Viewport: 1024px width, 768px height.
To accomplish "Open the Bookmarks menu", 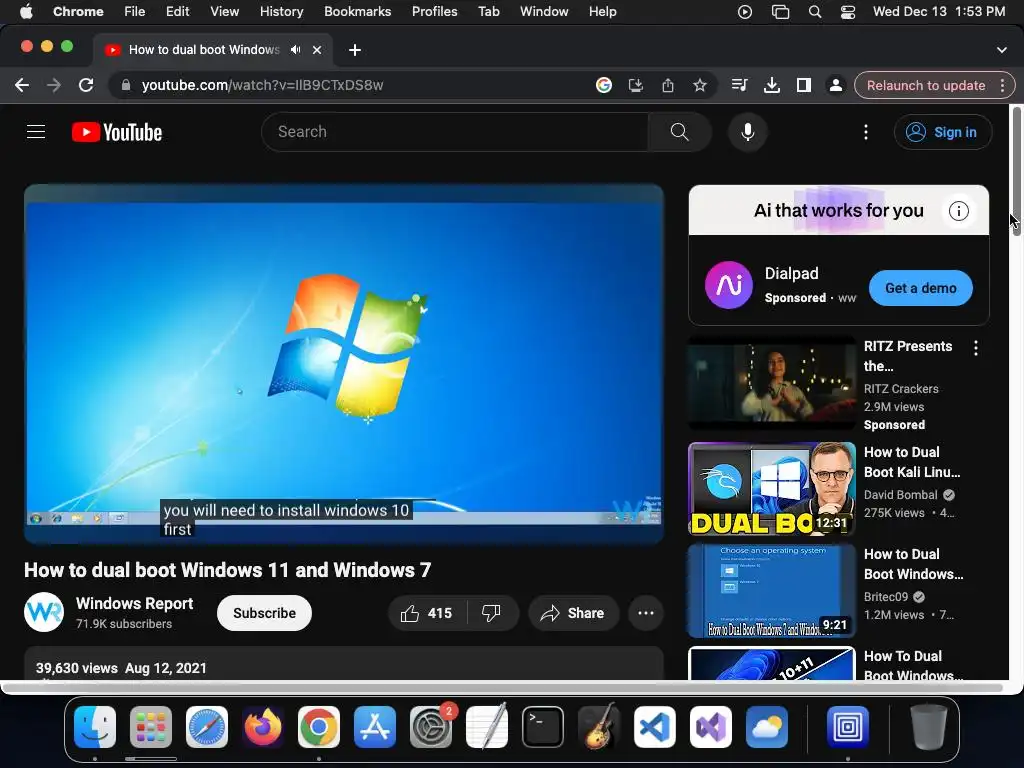I will (357, 12).
